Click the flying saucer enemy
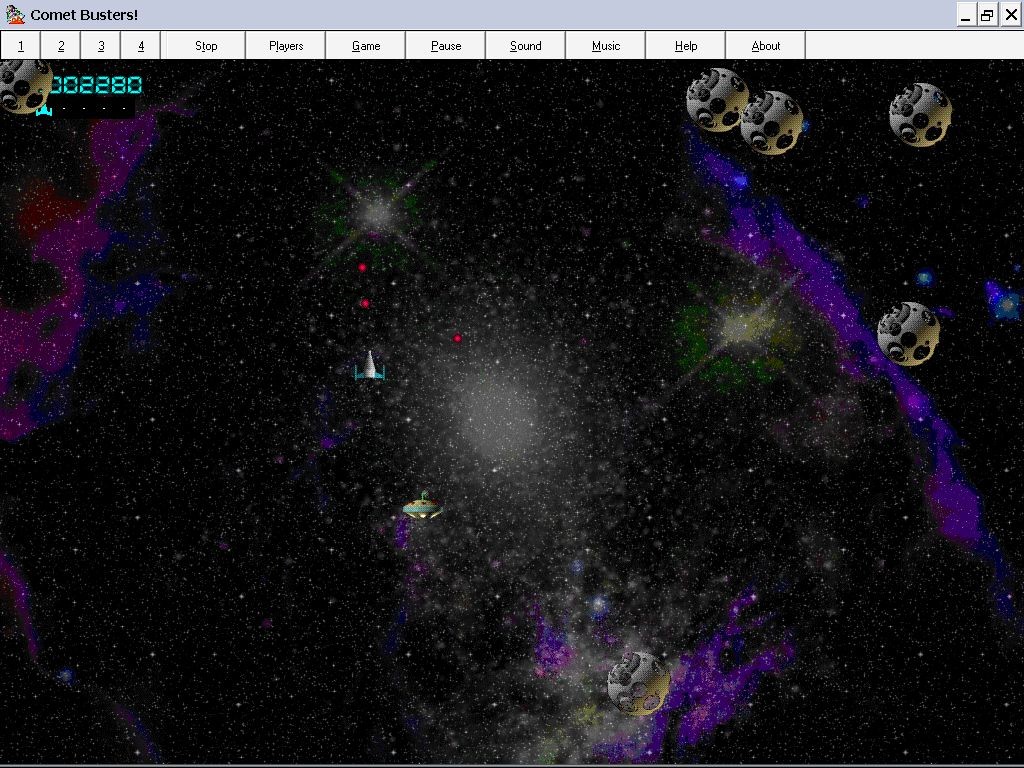This screenshot has height=768, width=1024. click(423, 505)
